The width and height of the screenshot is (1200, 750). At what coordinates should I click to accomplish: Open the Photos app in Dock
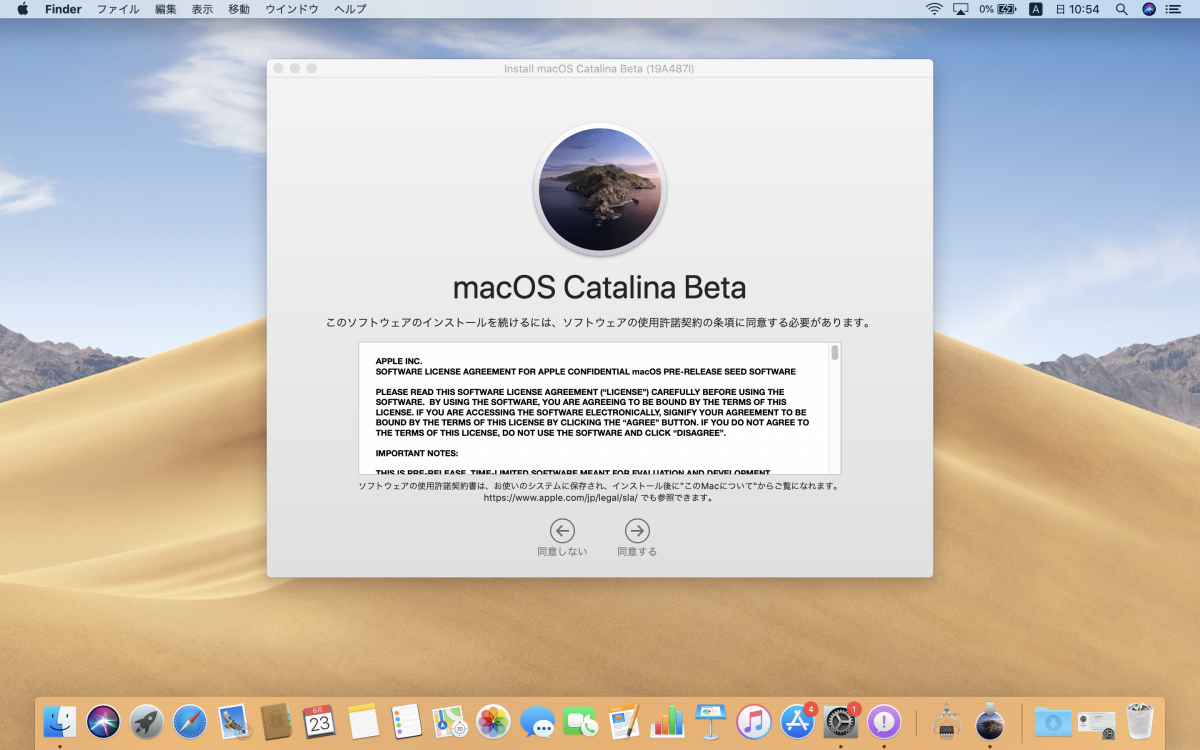pos(493,721)
